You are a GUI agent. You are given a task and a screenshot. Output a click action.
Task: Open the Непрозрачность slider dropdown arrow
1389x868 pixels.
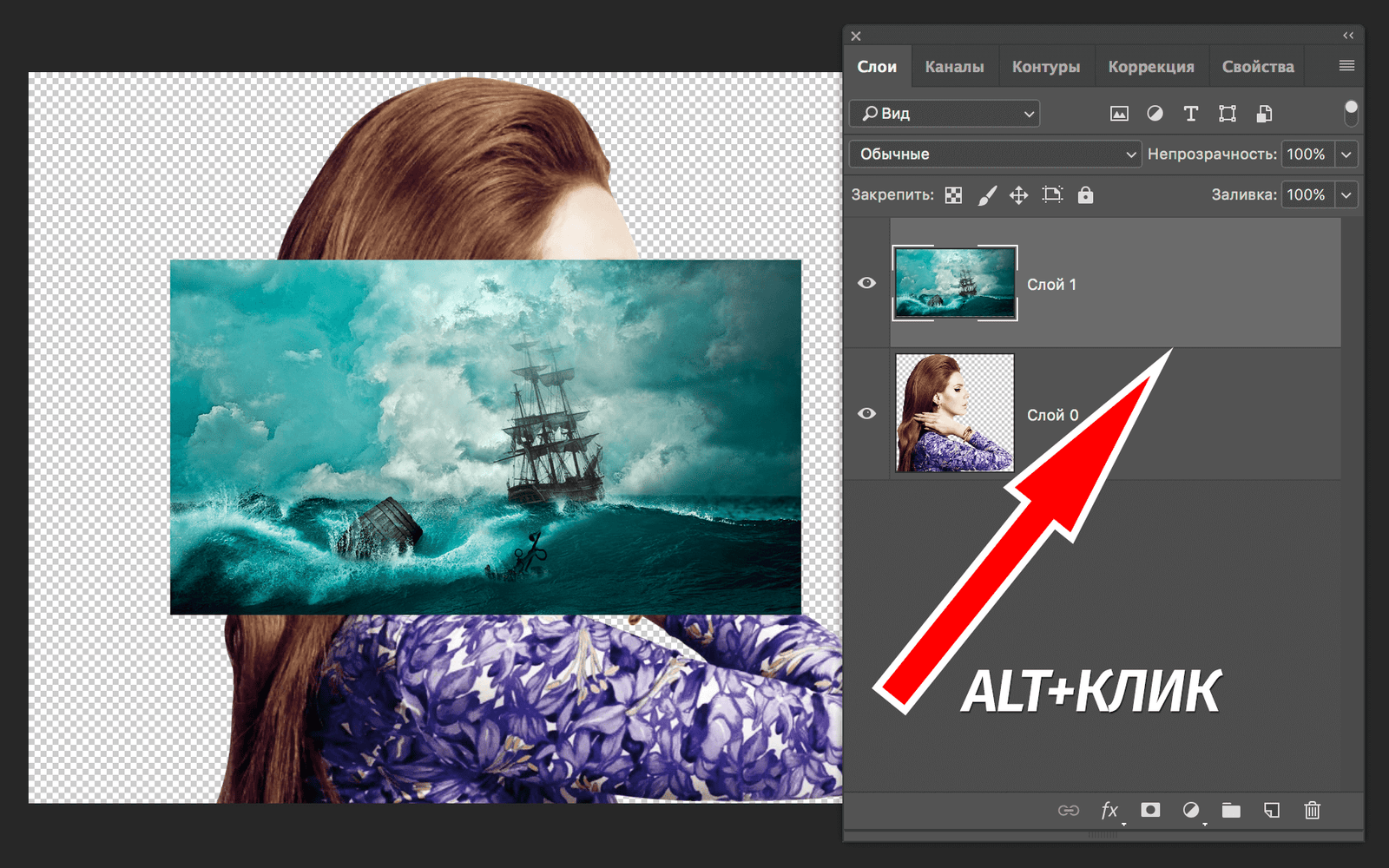point(1346,155)
